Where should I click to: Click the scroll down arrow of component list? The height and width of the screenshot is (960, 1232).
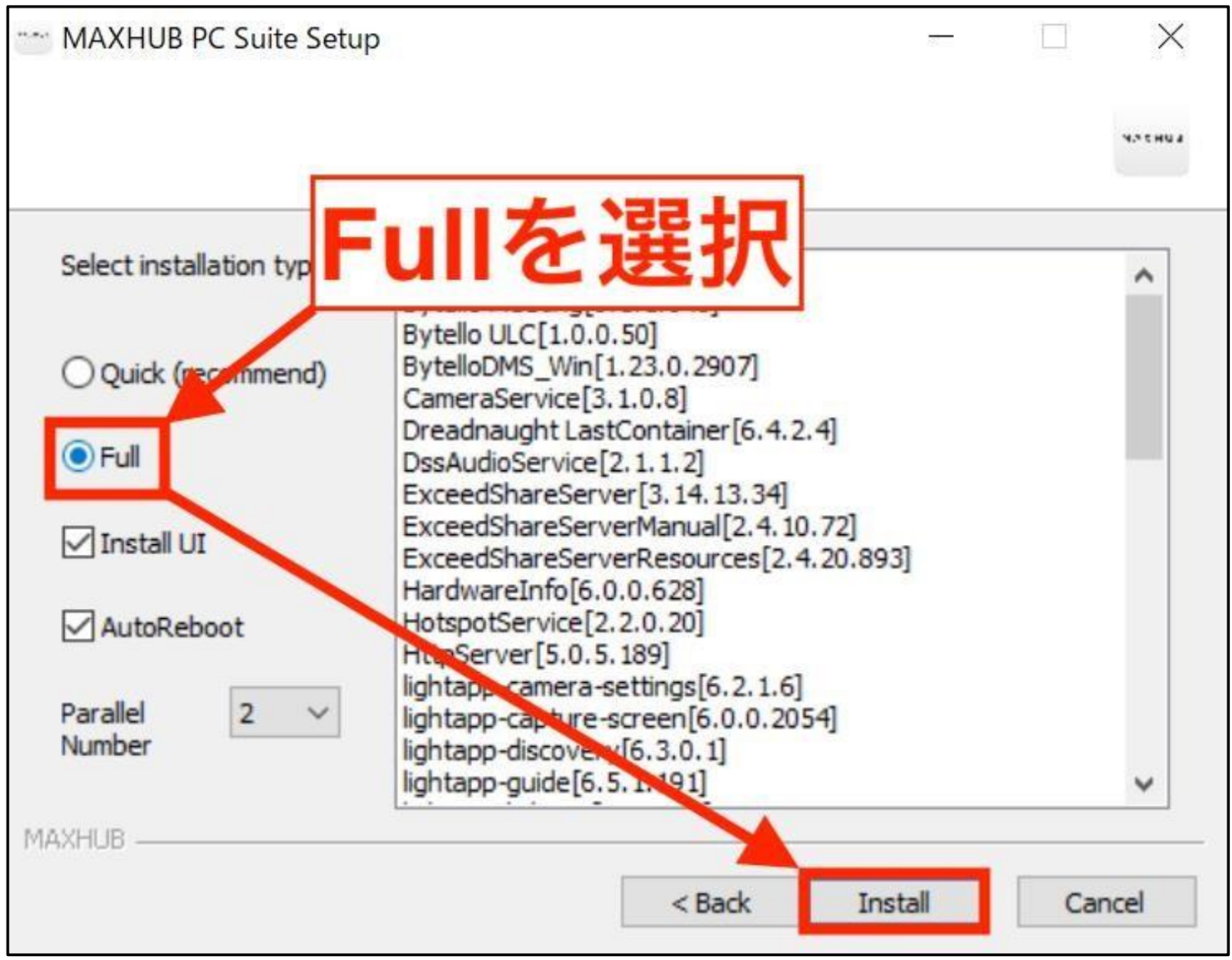pos(1144,784)
